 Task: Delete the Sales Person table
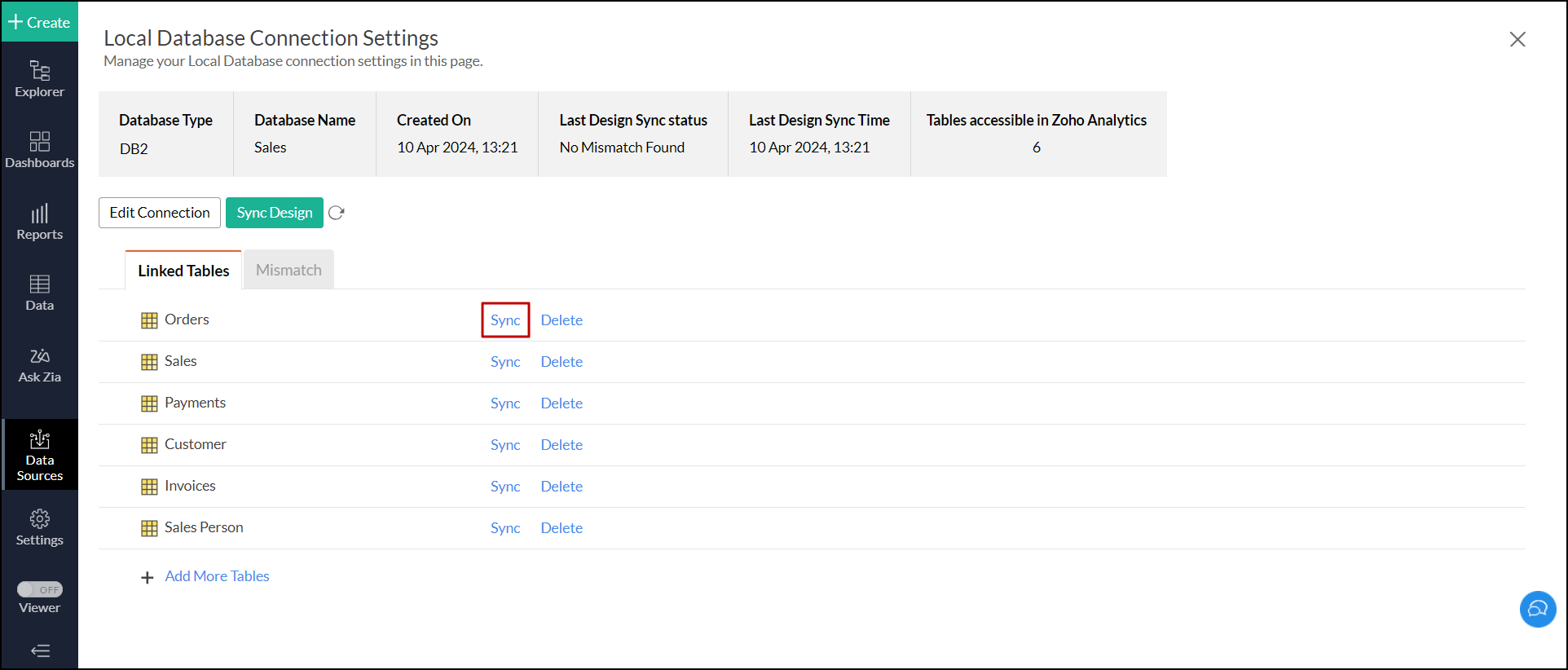pyautogui.click(x=562, y=528)
